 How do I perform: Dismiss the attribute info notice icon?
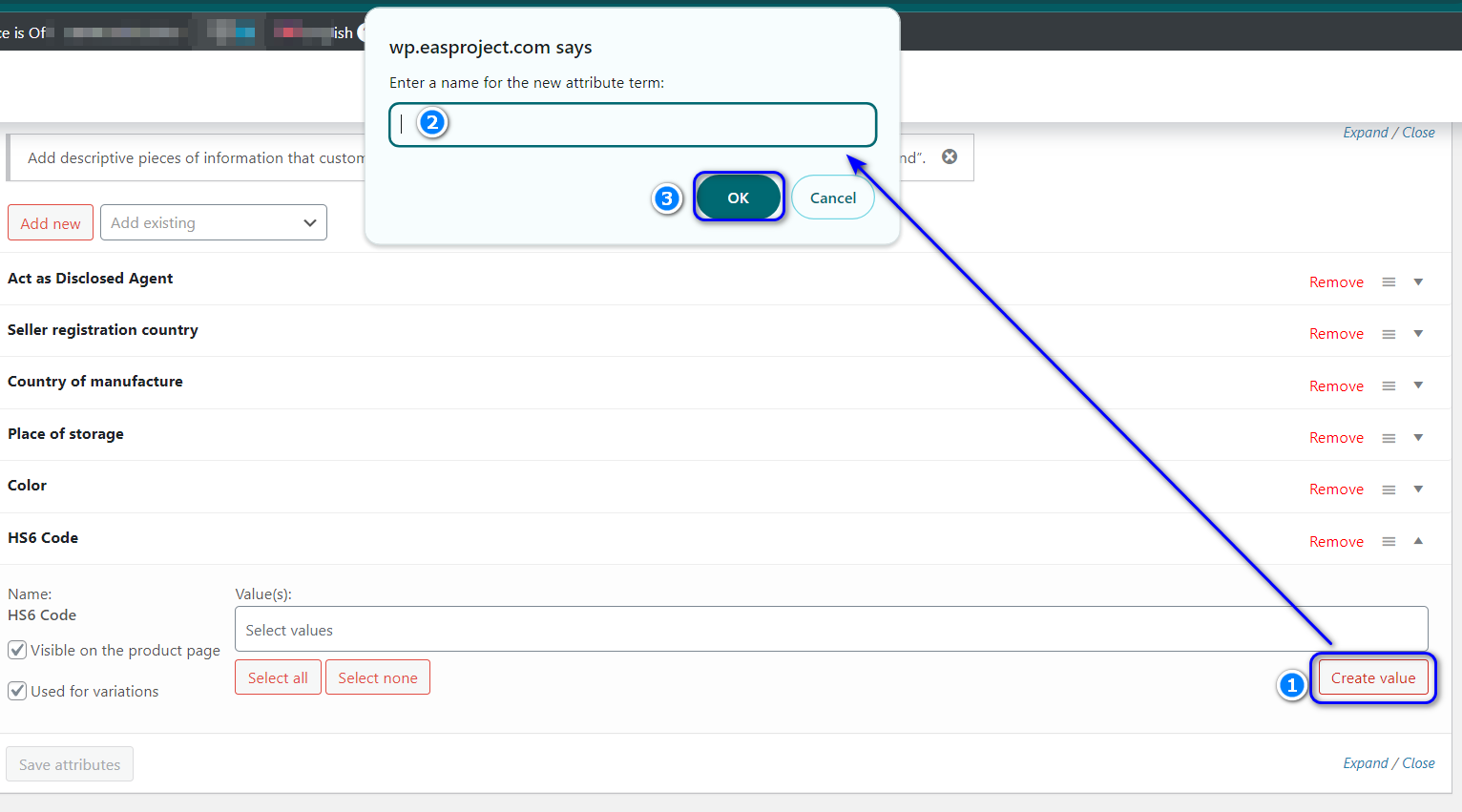[950, 156]
